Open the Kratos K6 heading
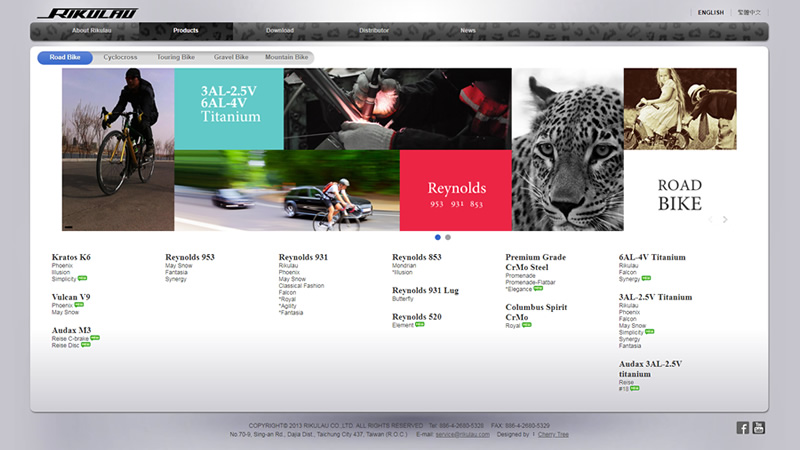 click(x=71, y=257)
